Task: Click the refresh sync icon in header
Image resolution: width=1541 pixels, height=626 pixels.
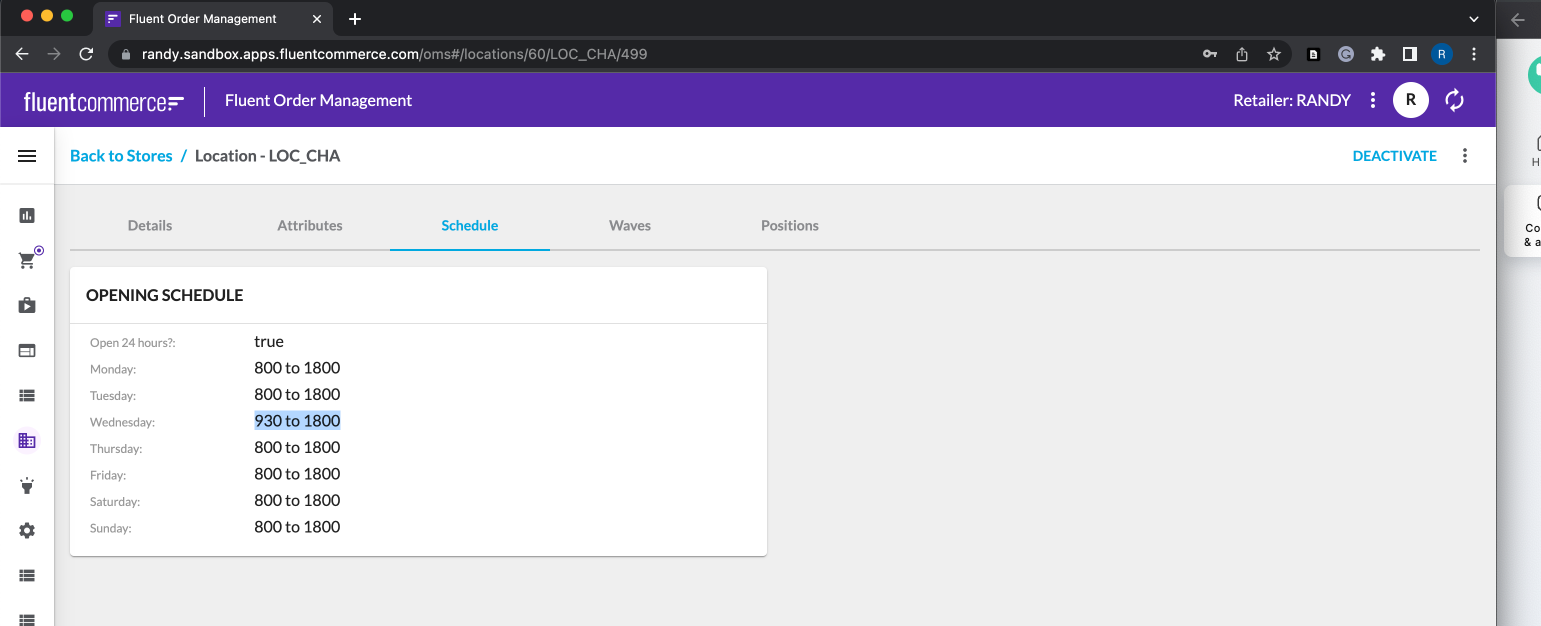Action: 1454,100
